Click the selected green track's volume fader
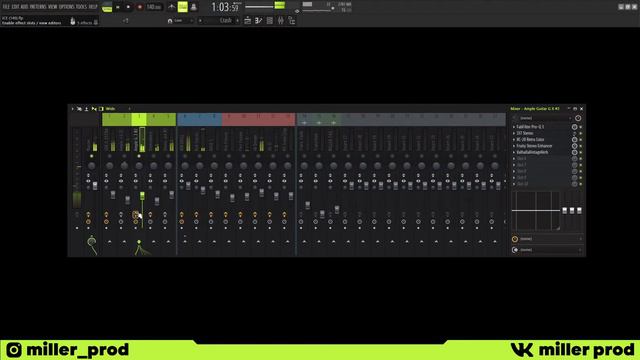The width and height of the screenshot is (640, 360). [x=142, y=196]
